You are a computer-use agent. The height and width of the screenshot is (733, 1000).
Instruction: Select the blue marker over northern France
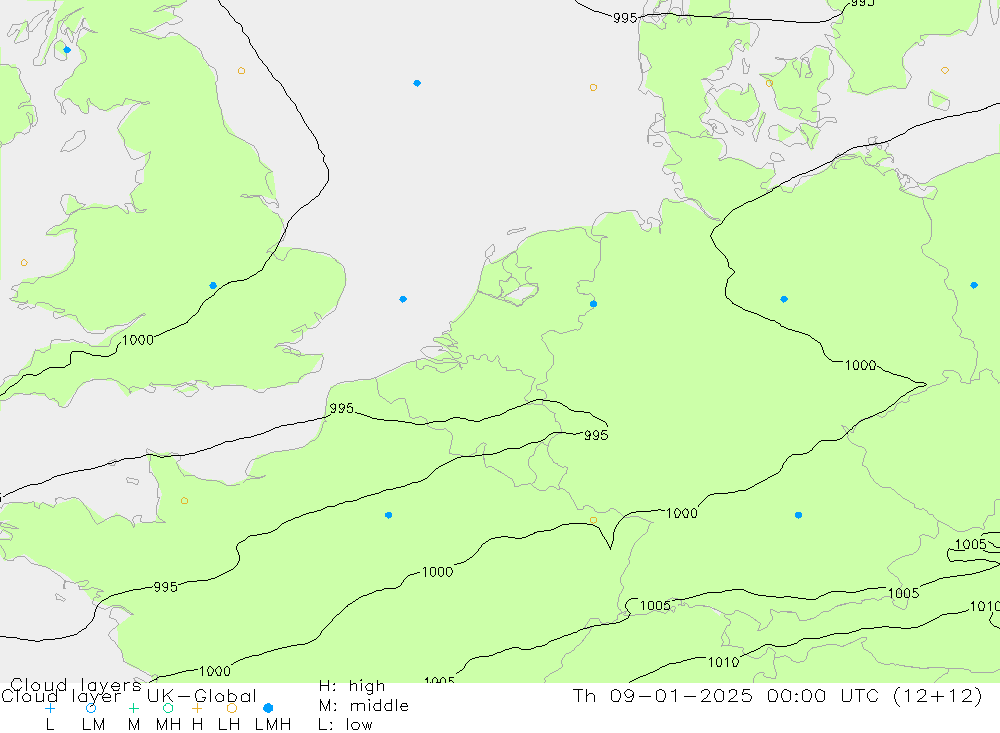388,515
